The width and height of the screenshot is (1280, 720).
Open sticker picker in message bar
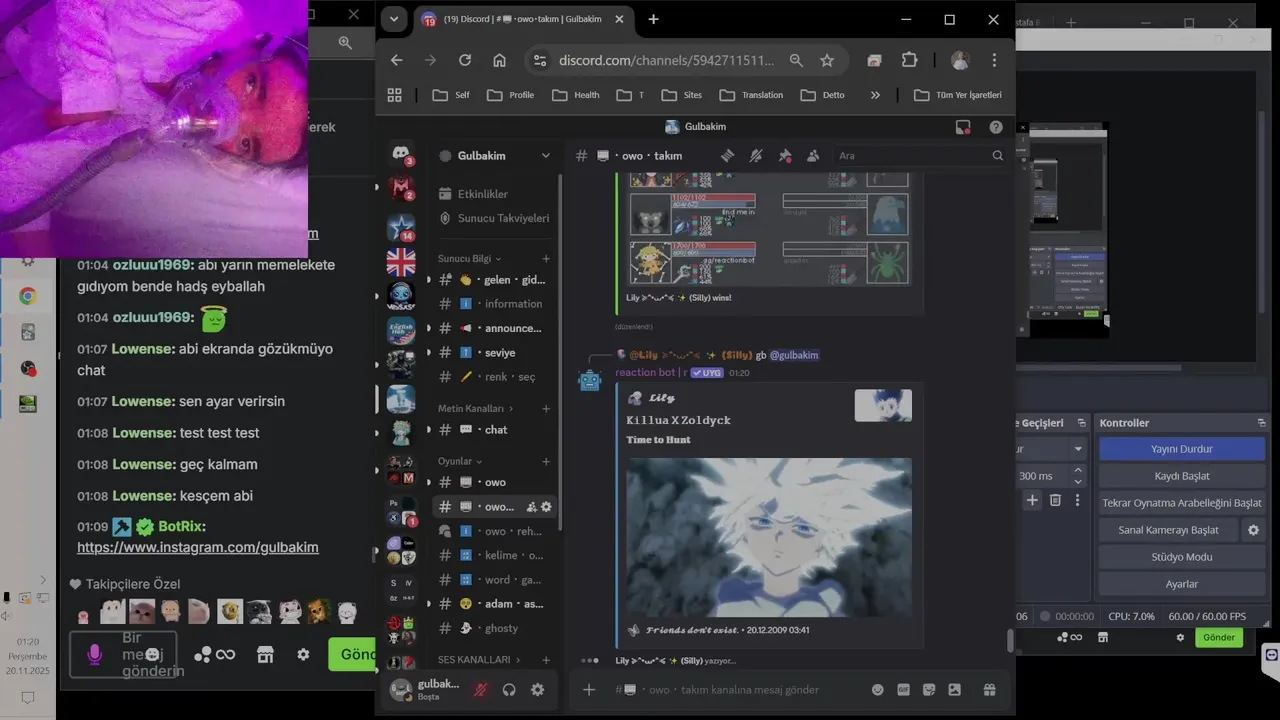click(x=929, y=689)
